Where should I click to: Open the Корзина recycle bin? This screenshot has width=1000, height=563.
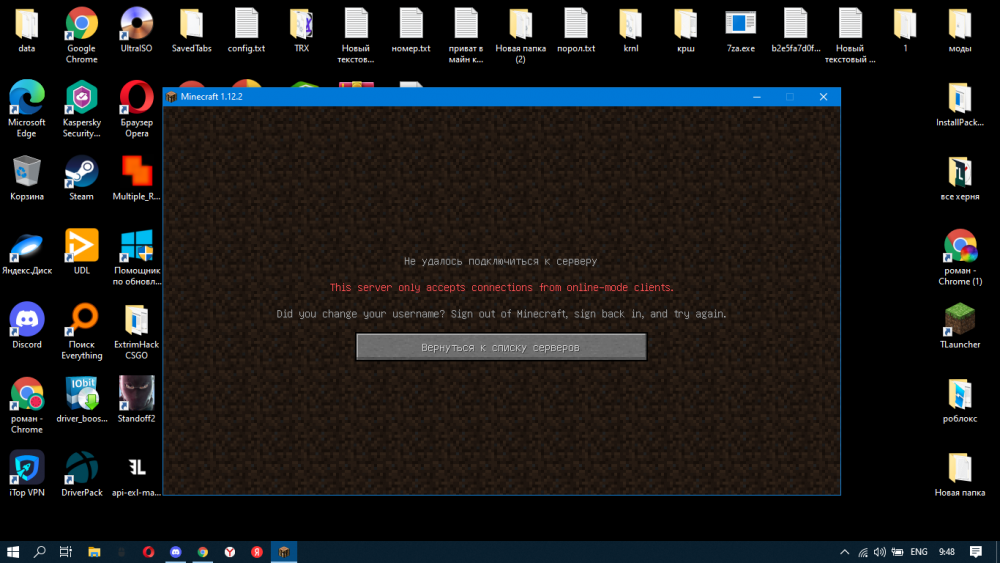click(x=27, y=178)
